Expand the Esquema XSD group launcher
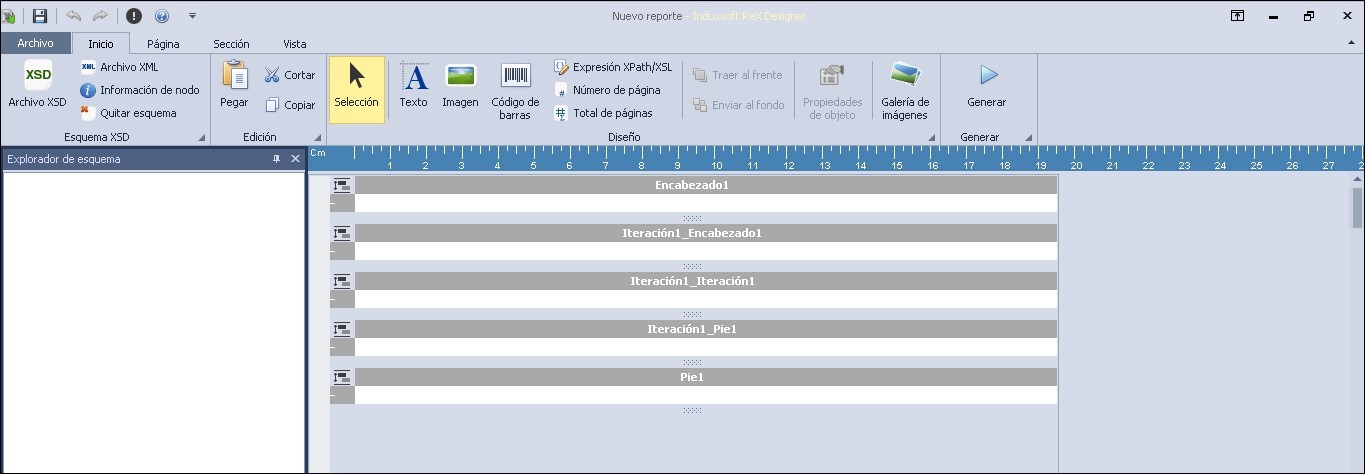Image resolution: width=1365 pixels, height=474 pixels. click(201, 138)
